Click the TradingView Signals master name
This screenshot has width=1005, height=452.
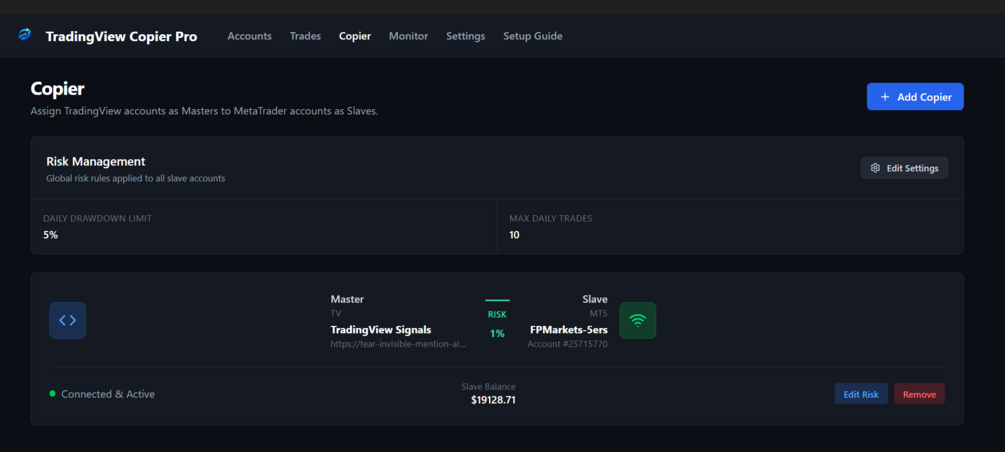coord(381,330)
